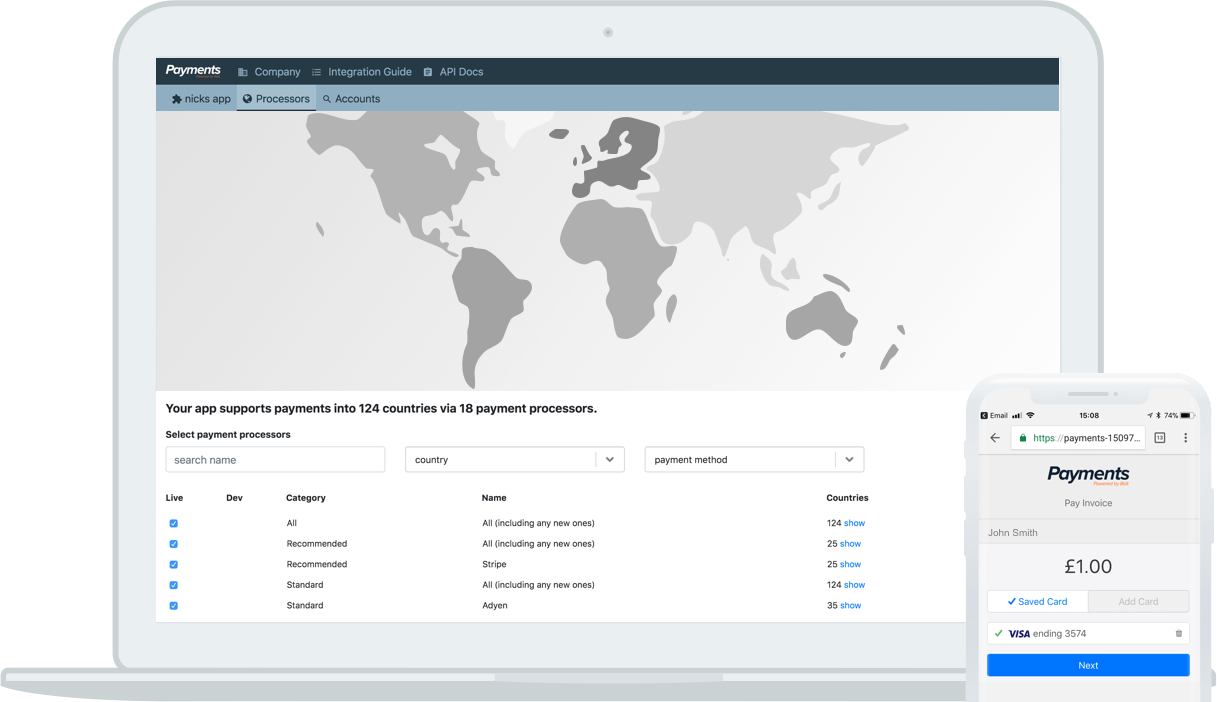
Task: Toggle Live checkbox for Recommended All (including any new ones)
Action: pyautogui.click(x=173, y=544)
